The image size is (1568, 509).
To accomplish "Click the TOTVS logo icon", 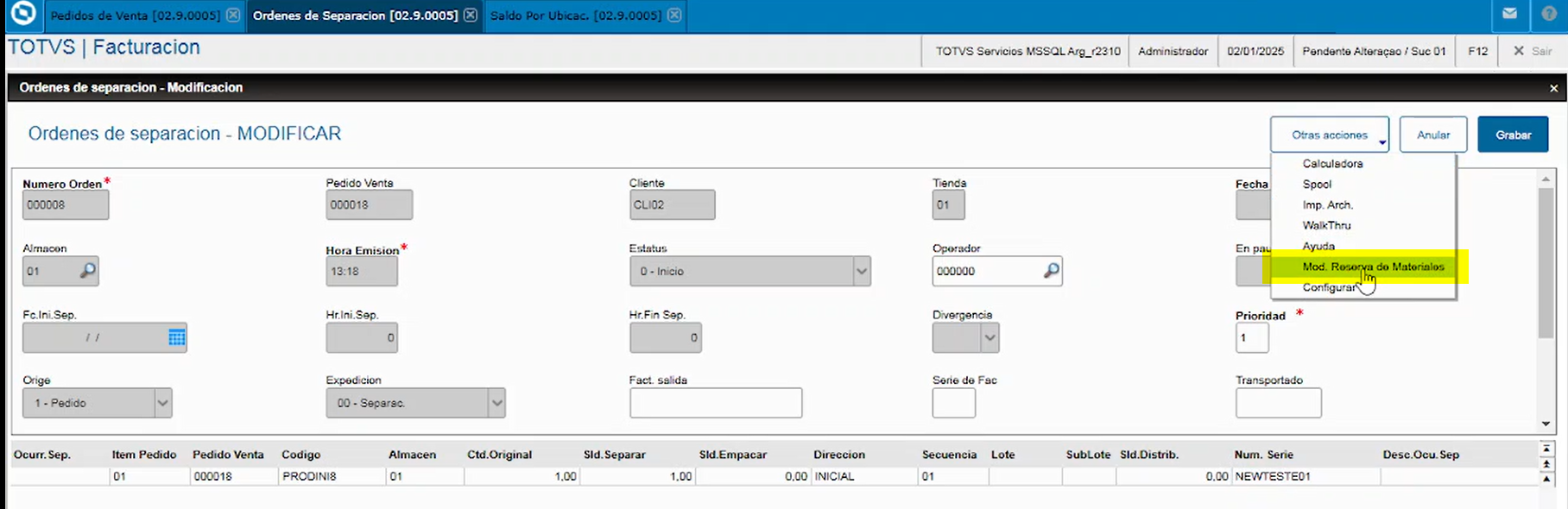I will (23, 13).
